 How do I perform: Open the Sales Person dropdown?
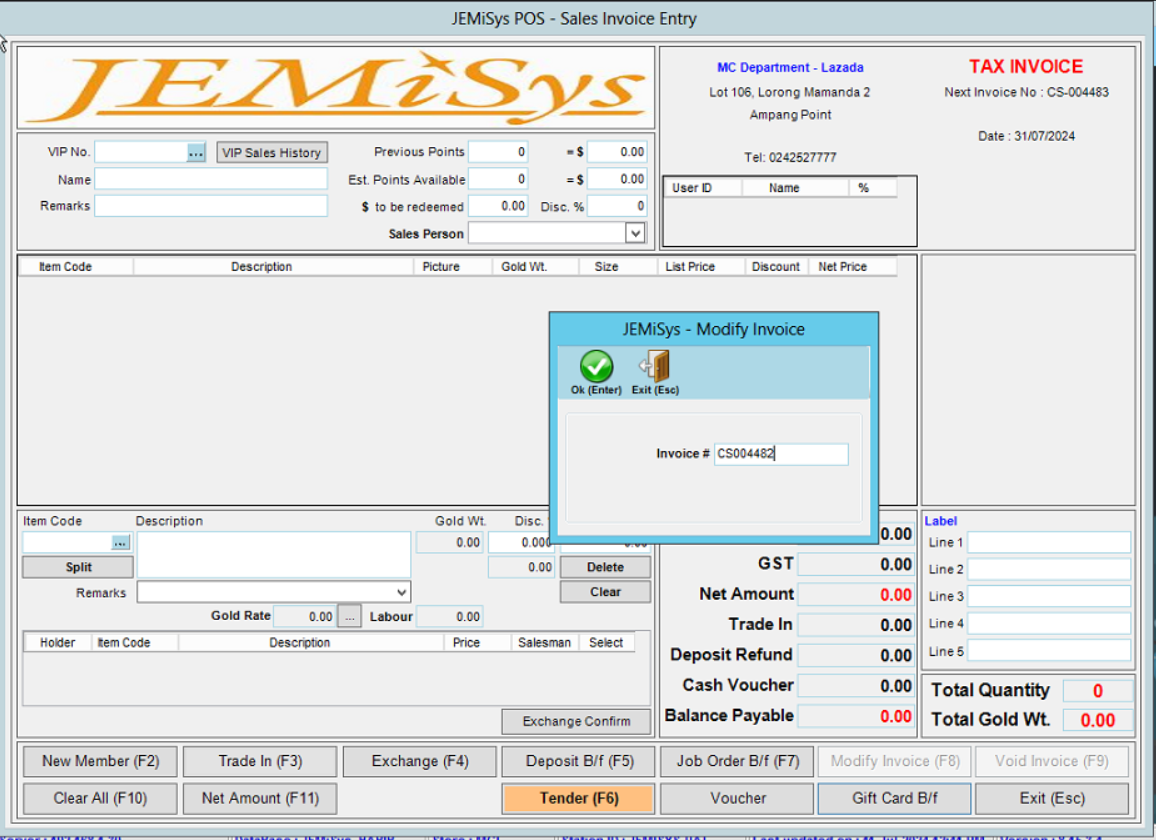[634, 232]
